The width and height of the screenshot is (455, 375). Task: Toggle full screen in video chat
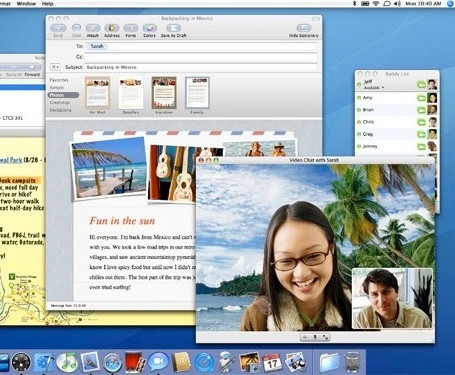click(x=325, y=337)
